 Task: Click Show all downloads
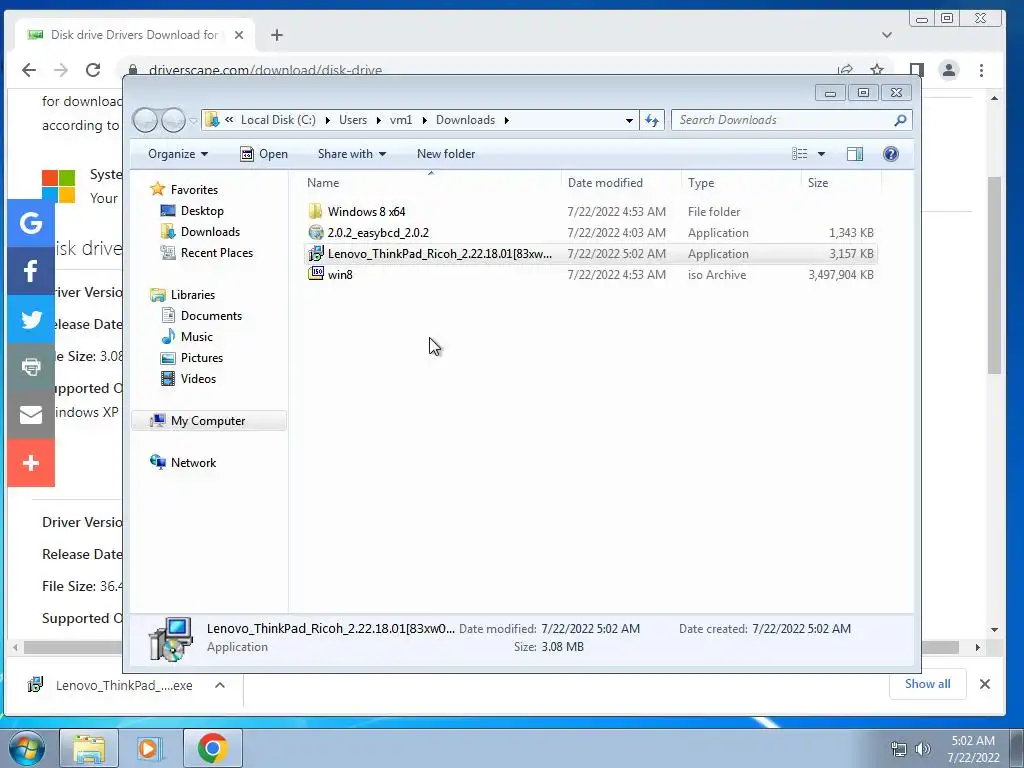[x=927, y=684]
